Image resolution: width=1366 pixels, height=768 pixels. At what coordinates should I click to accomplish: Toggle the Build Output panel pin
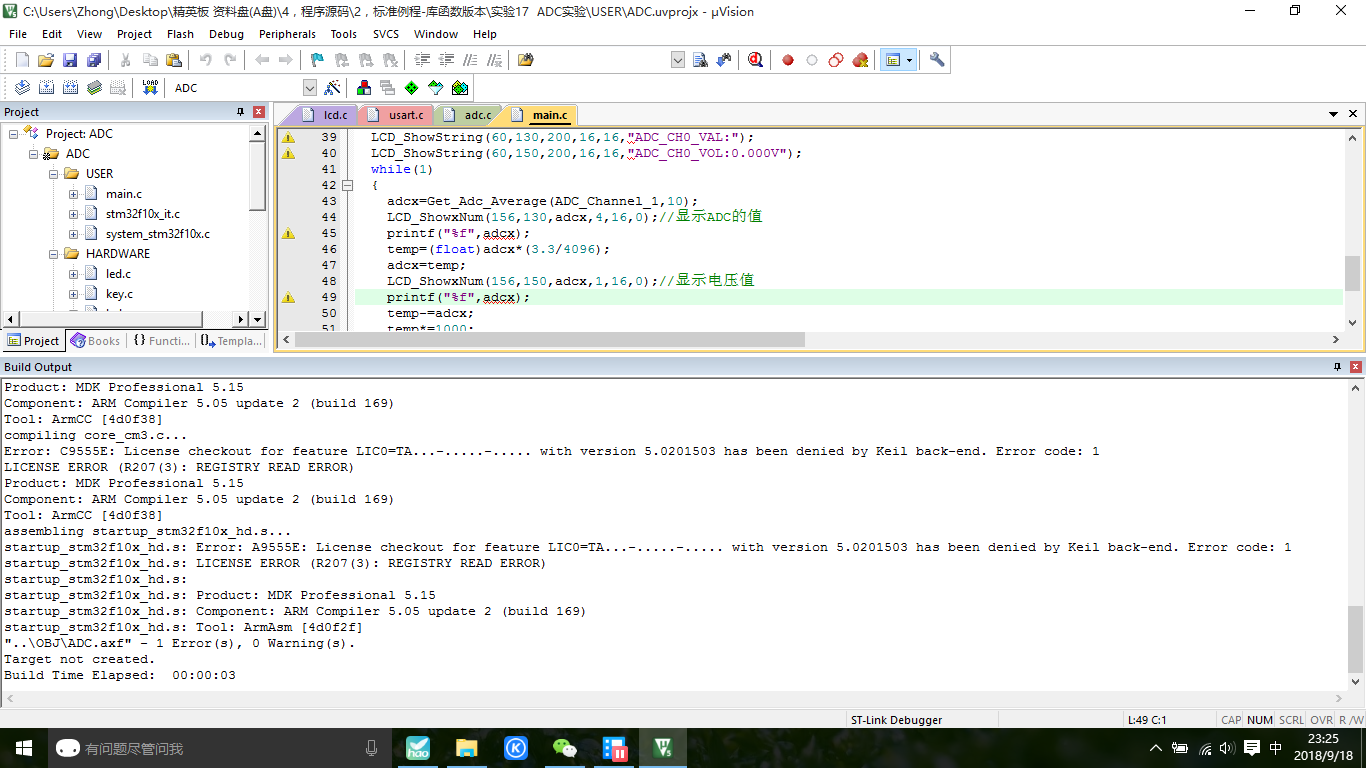tap(1338, 367)
